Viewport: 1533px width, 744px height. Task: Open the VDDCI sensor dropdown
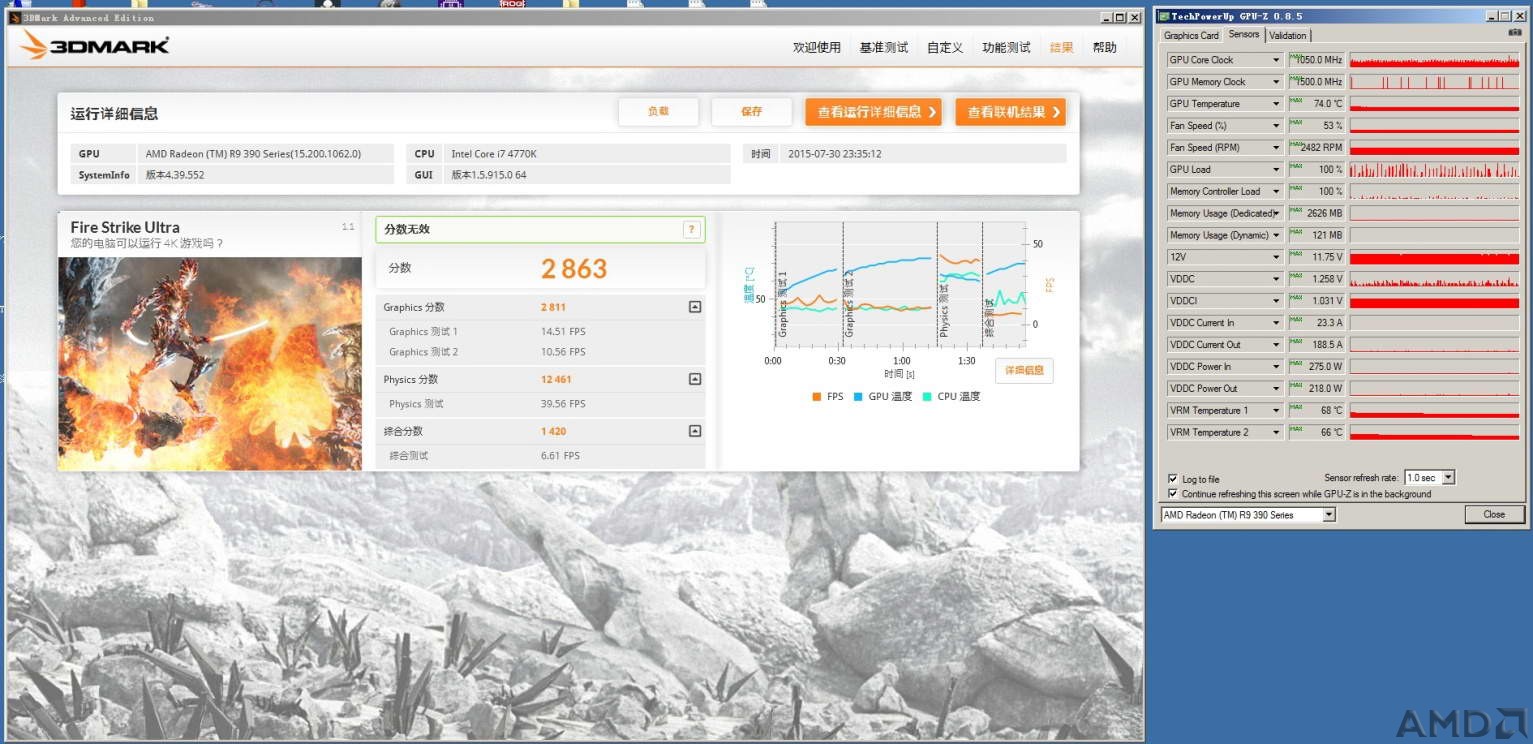1275,301
